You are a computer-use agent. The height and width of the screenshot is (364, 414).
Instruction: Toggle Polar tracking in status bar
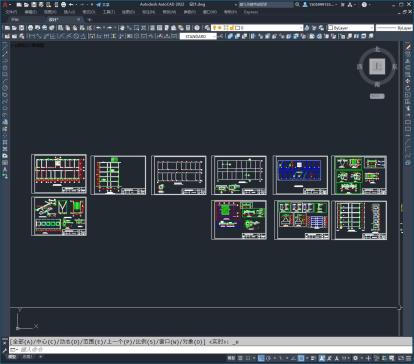tap(268, 358)
